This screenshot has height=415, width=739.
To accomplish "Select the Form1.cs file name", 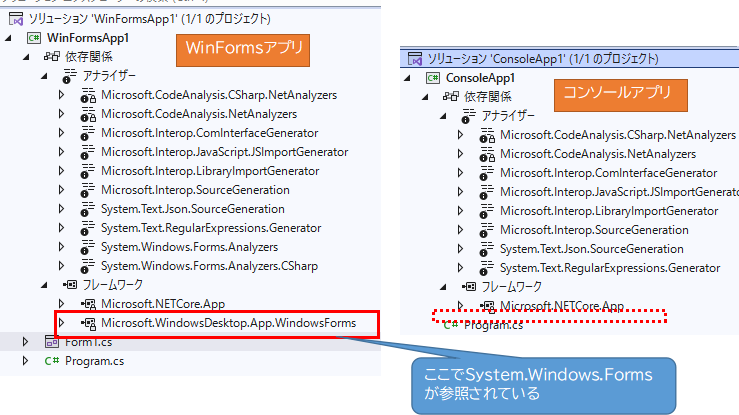I will click(89, 342).
